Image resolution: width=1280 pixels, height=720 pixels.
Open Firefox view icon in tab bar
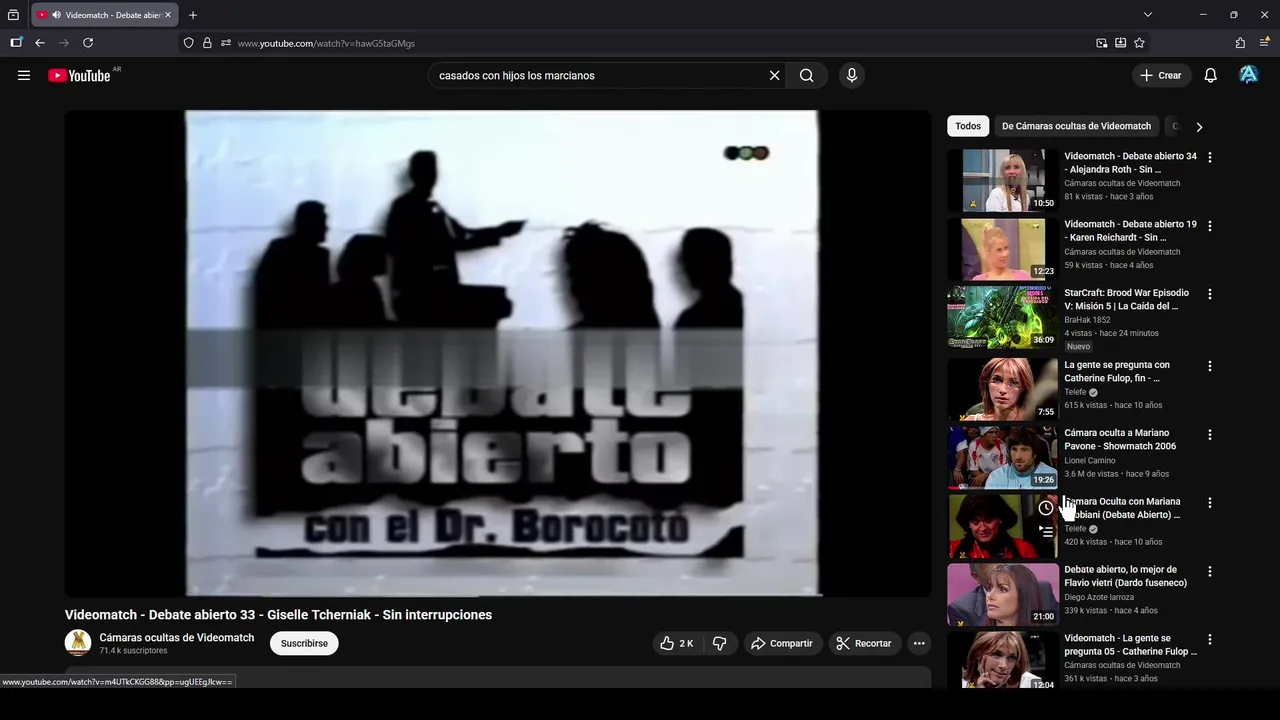13,15
